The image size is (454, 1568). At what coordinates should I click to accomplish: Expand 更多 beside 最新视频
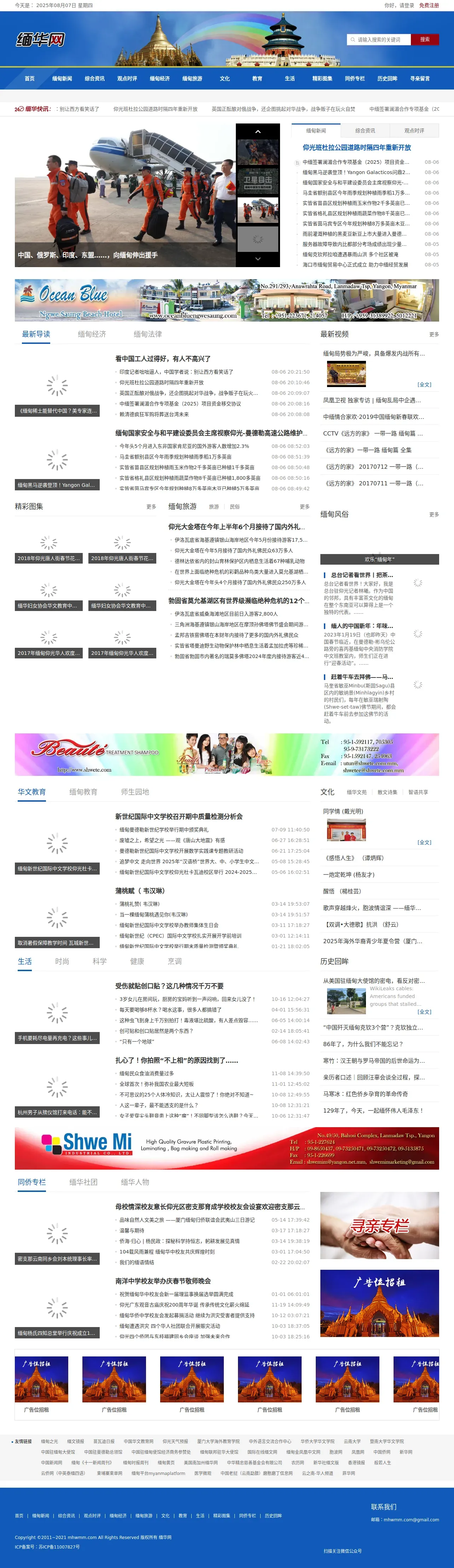click(434, 334)
